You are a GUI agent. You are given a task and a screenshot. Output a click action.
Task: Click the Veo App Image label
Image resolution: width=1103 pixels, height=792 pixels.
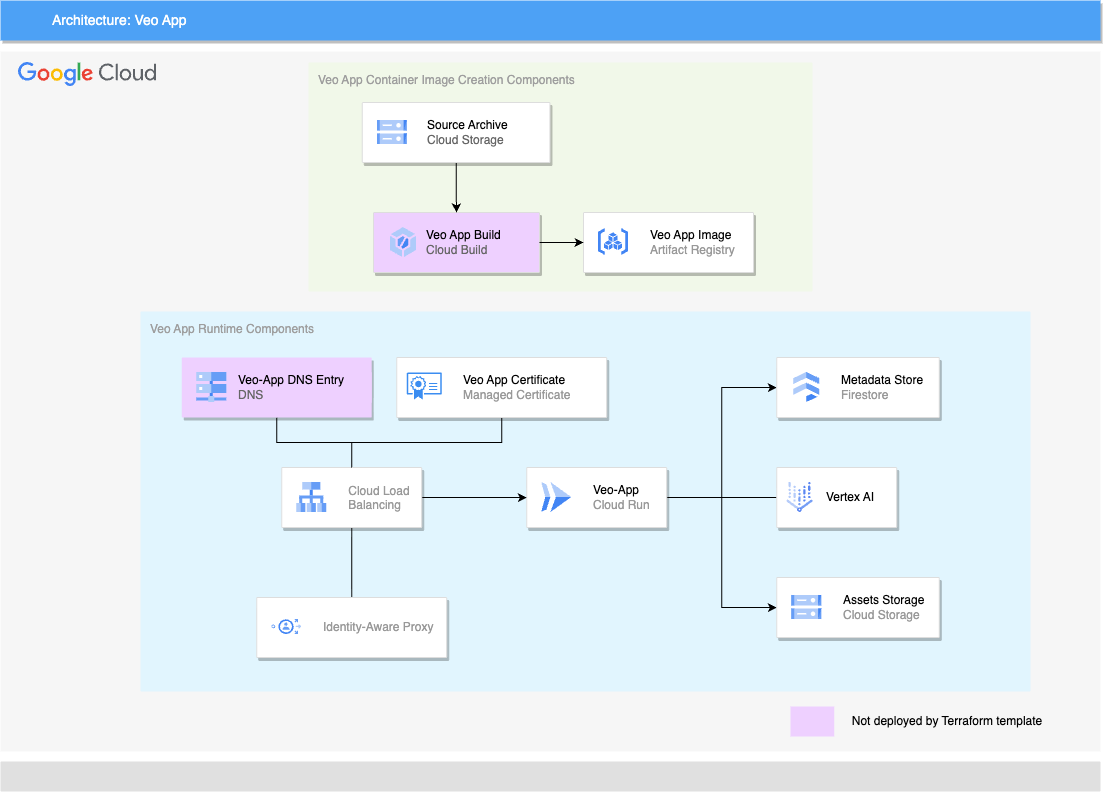coord(690,235)
